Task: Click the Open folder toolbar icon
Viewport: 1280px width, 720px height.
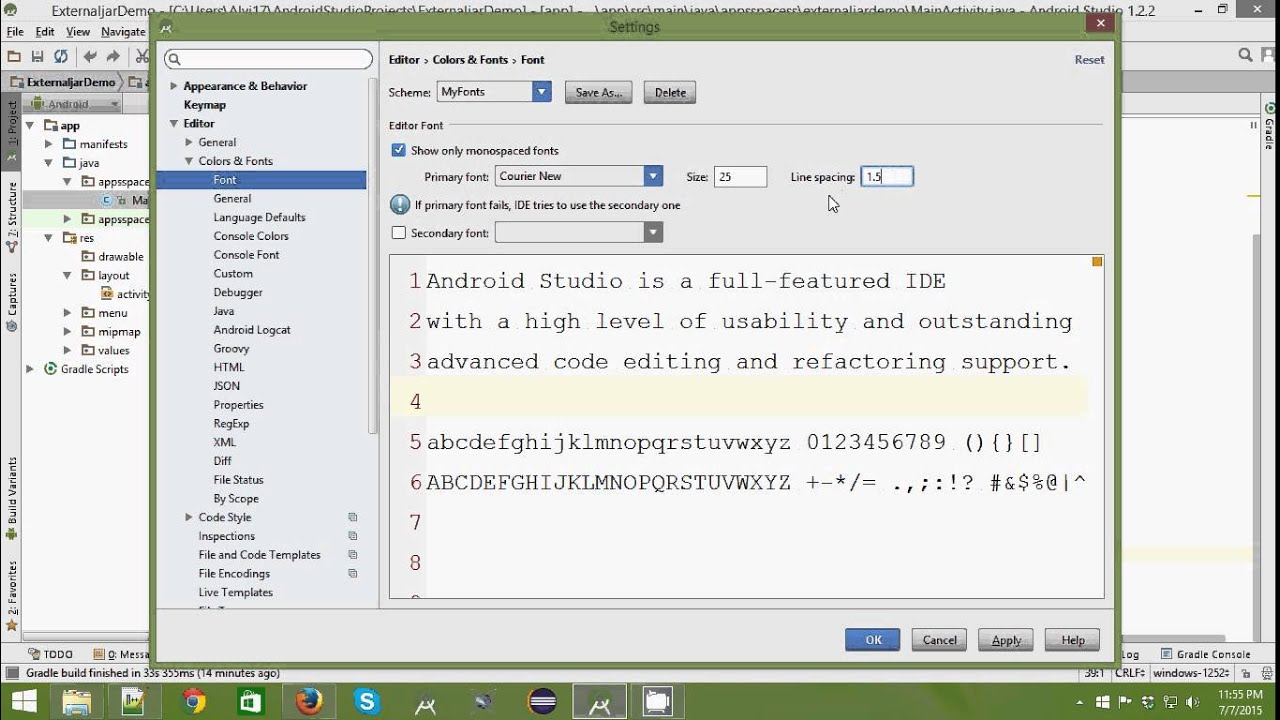Action: click(x=14, y=57)
